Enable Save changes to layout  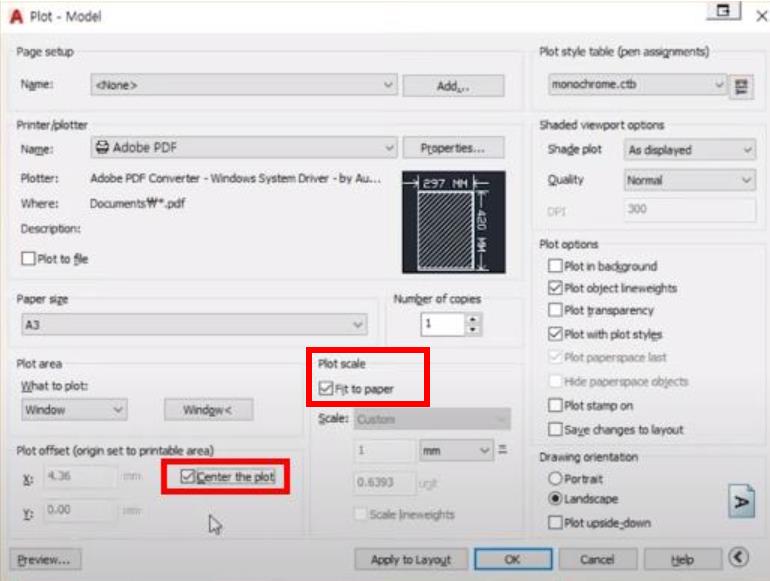point(555,429)
